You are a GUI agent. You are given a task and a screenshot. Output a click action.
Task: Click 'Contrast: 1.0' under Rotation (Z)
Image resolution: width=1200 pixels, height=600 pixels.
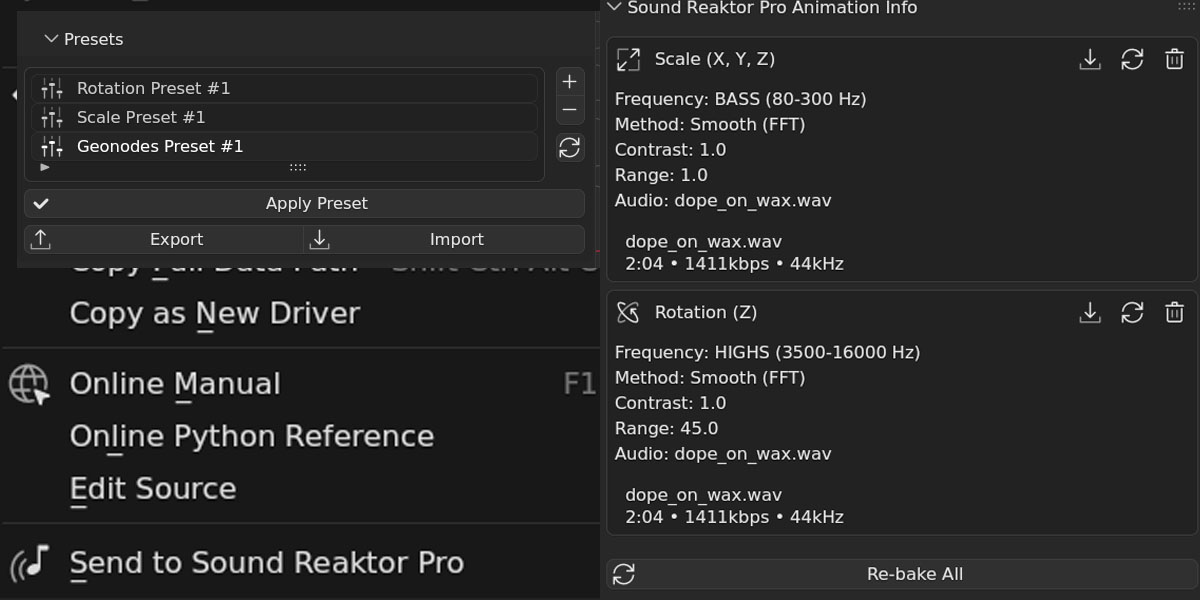click(670, 403)
